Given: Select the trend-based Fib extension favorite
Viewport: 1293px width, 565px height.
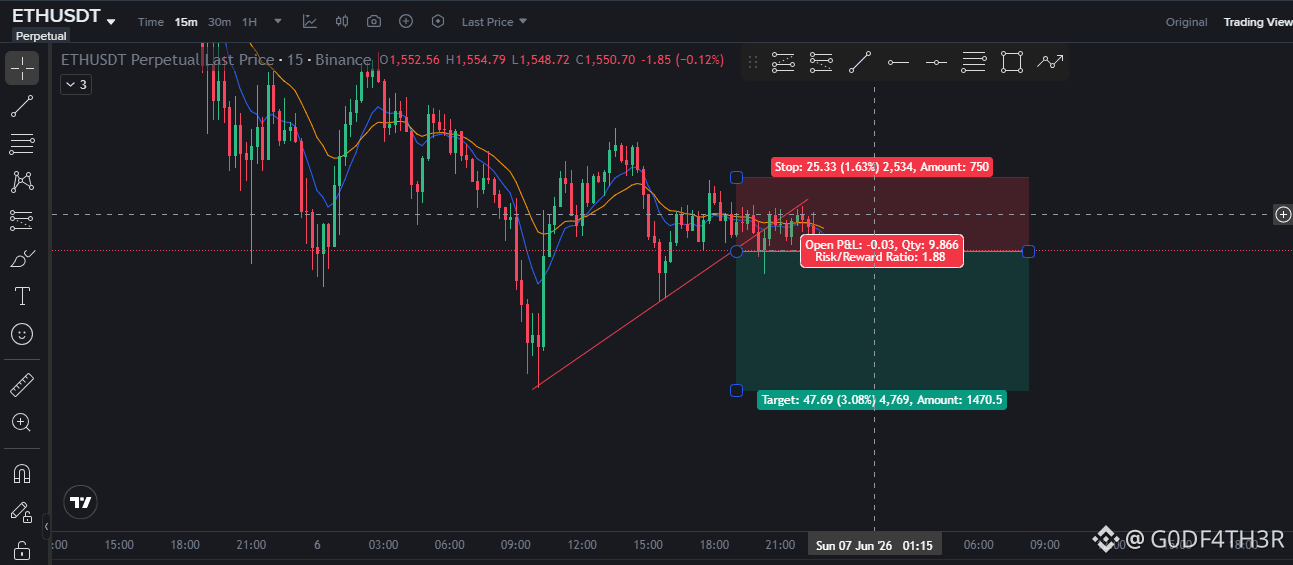Looking at the screenshot, I should click(x=821, y=63).
